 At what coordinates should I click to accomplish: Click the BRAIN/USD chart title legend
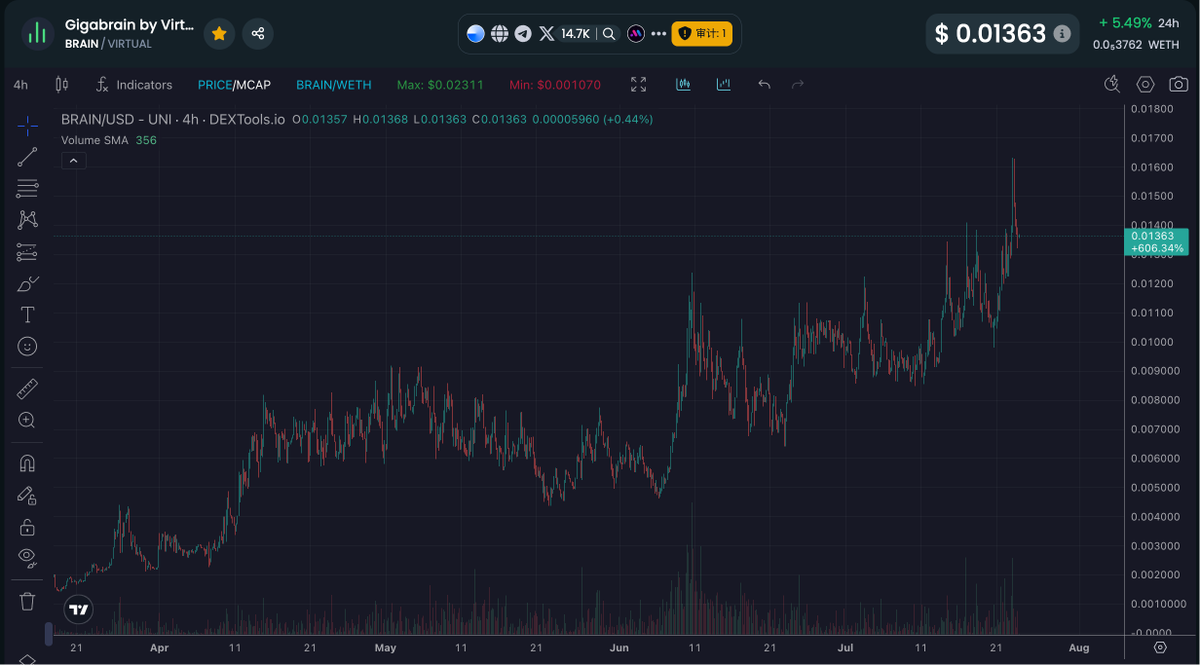174,119
